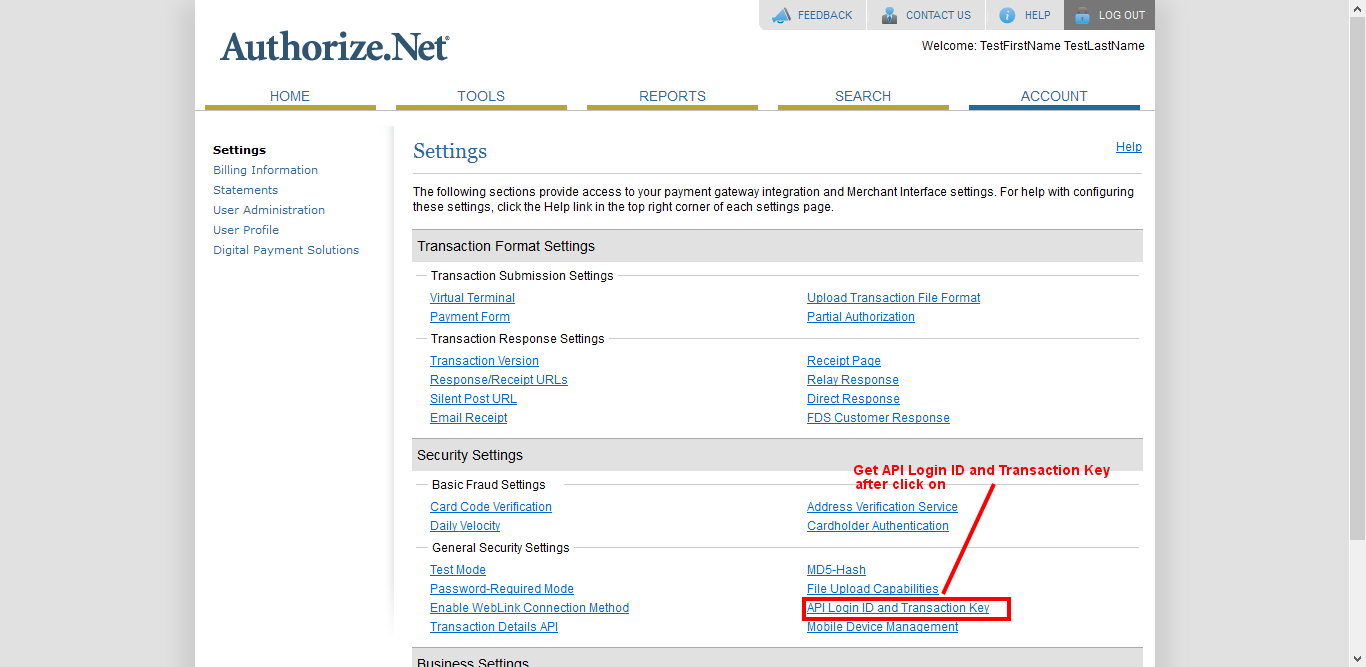The width and height of the screenshot is (1366, 667).
Task: Open Card Code Verification link
Action: [491, 507]
